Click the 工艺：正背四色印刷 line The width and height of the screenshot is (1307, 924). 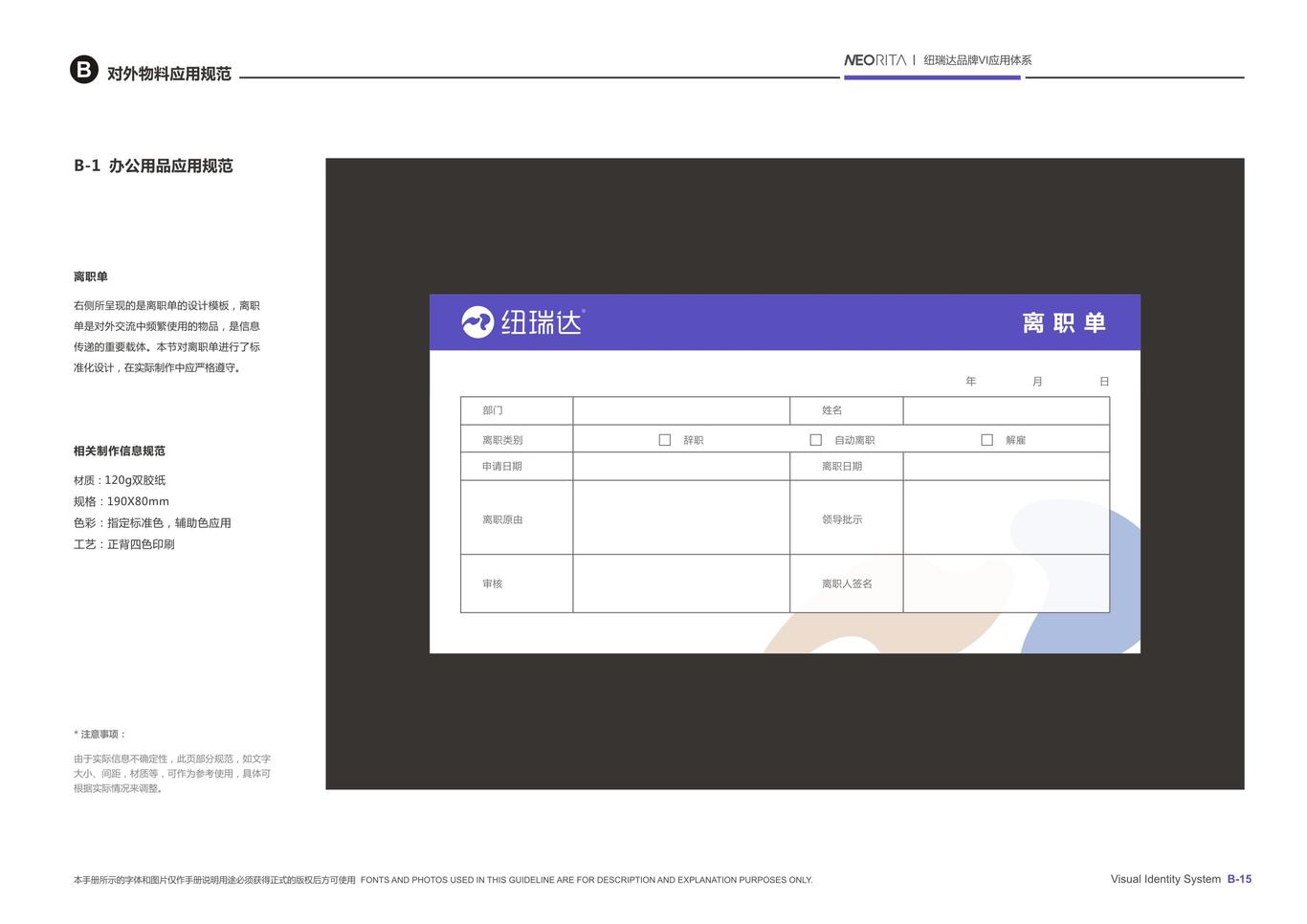(124, 544)
